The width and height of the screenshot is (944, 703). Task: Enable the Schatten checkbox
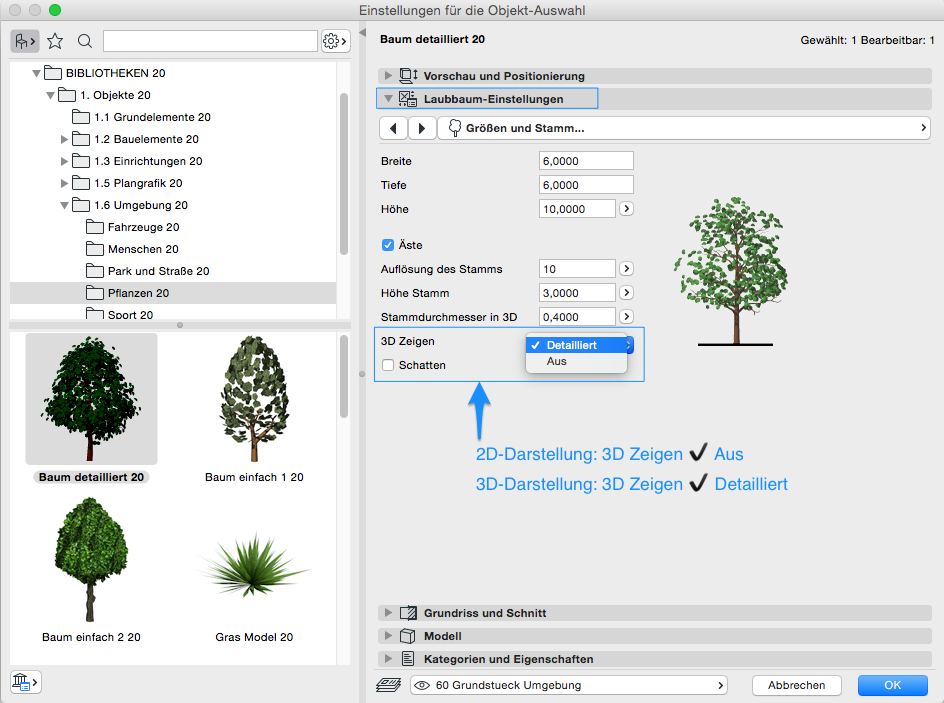click(388, 365)
